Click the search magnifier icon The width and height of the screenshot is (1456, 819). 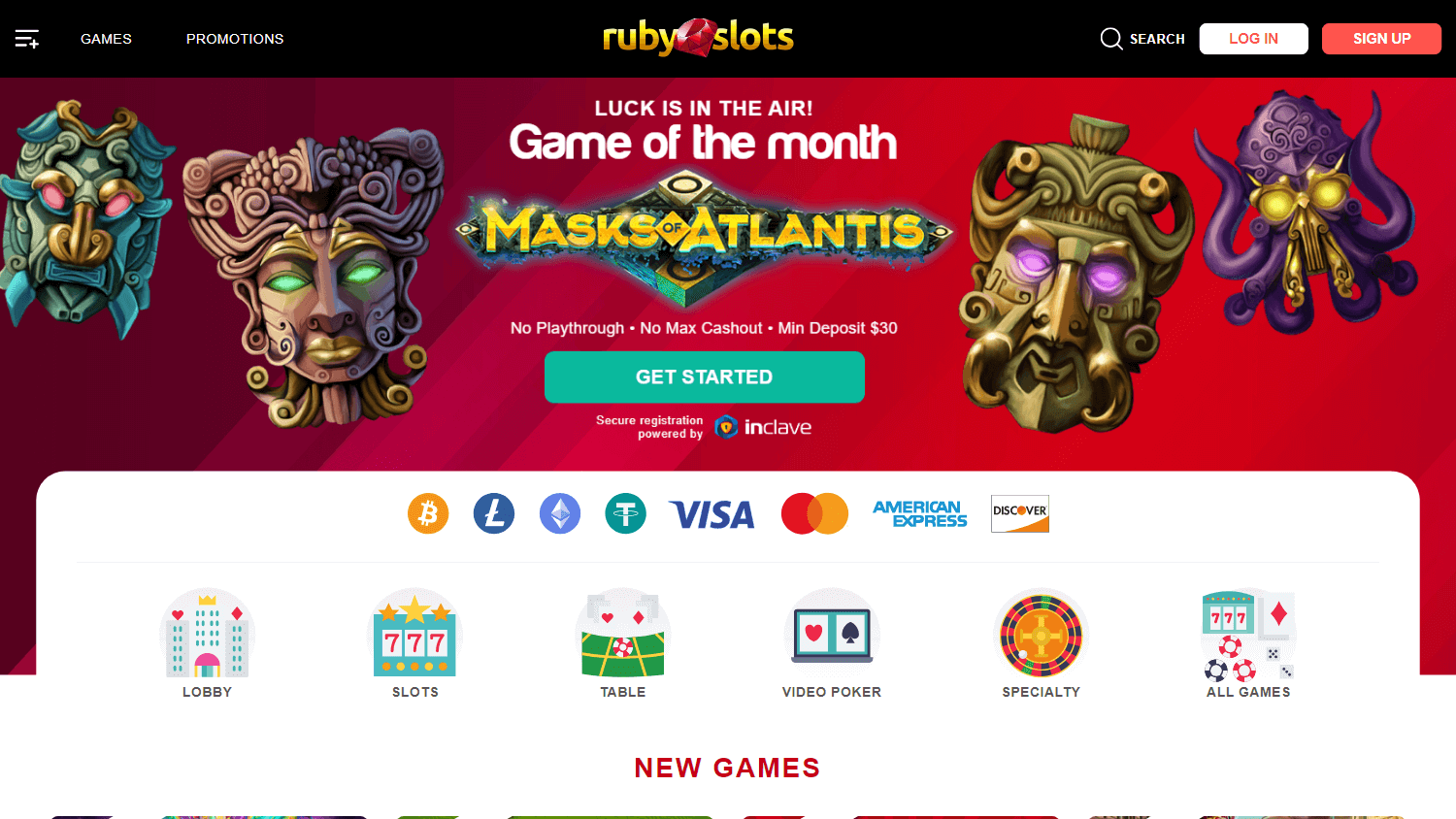coord(1111,39)
